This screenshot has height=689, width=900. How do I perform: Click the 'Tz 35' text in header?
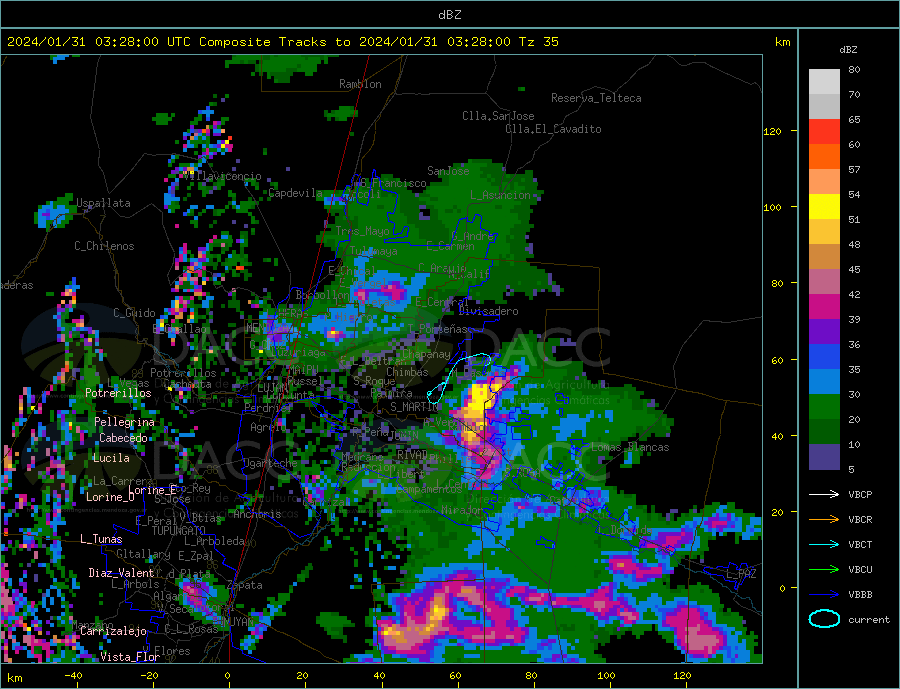(x=538, y=42)
